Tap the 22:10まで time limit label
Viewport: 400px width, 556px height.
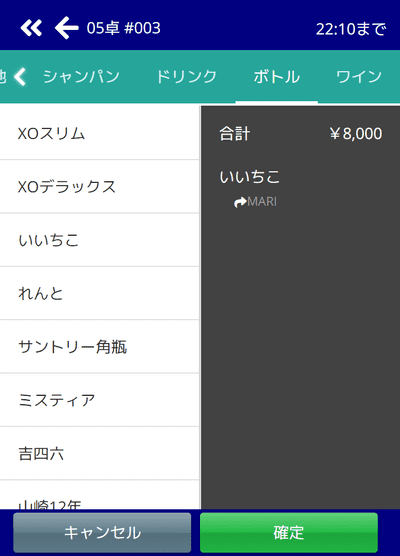point(350,29)
